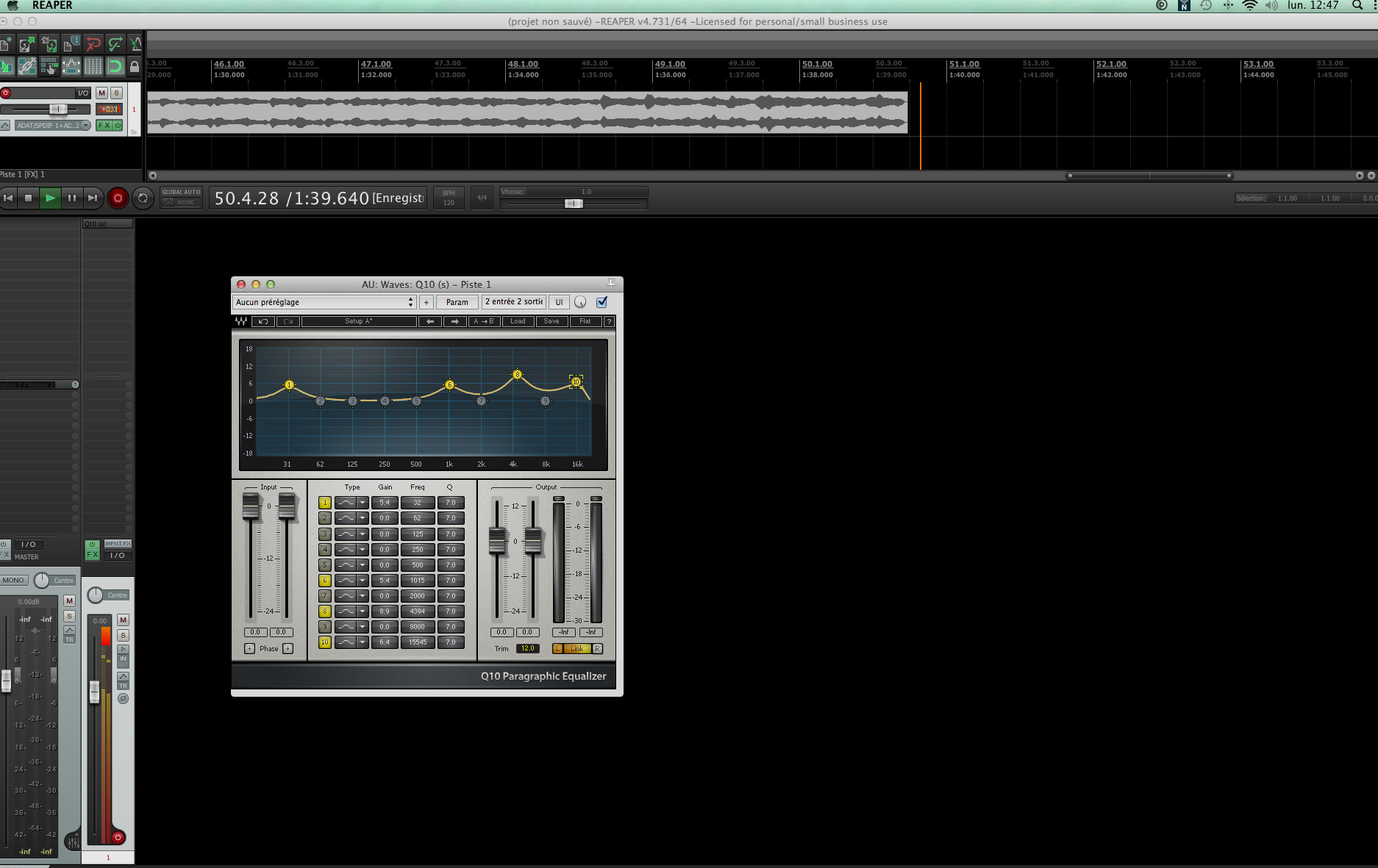Click the Save project toolbar icon
Viewport: 1378px width, 868px height.
click(x=49, y=45)
